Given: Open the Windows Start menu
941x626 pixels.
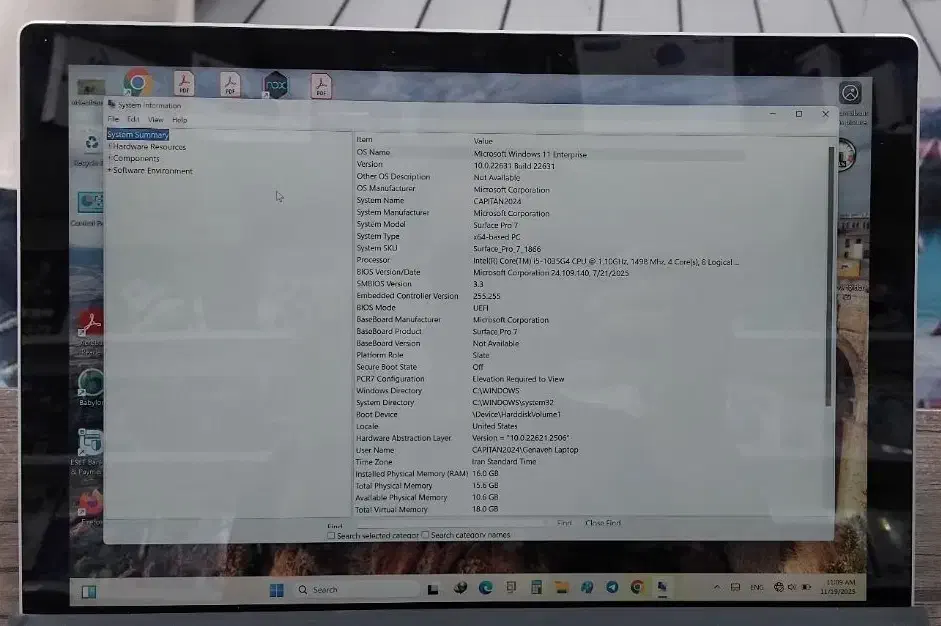Looking at the screenshot, I should pos(277,590).
